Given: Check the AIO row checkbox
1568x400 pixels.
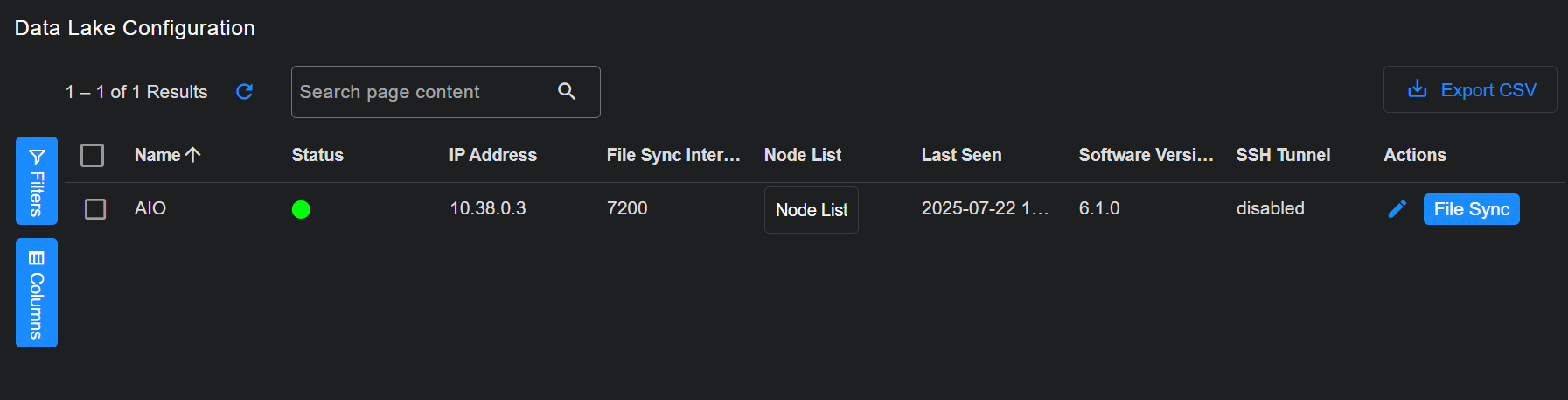Looking at the screenshot, I should 95,209.
